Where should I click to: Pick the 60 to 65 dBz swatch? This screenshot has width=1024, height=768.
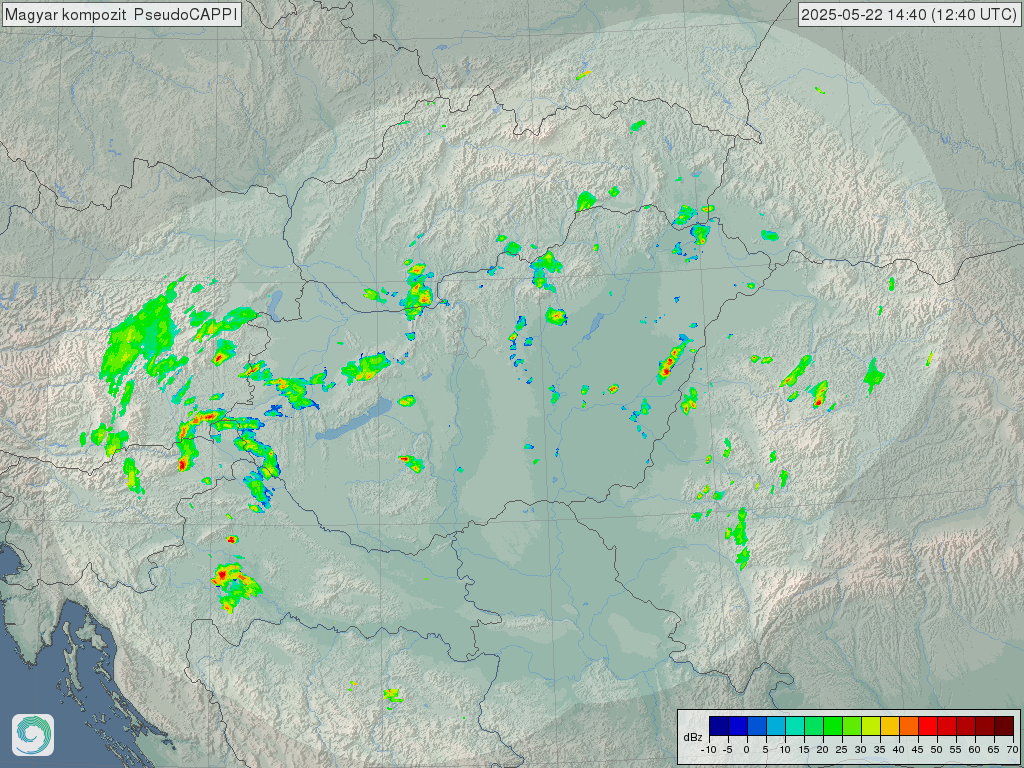coord(984,726)
